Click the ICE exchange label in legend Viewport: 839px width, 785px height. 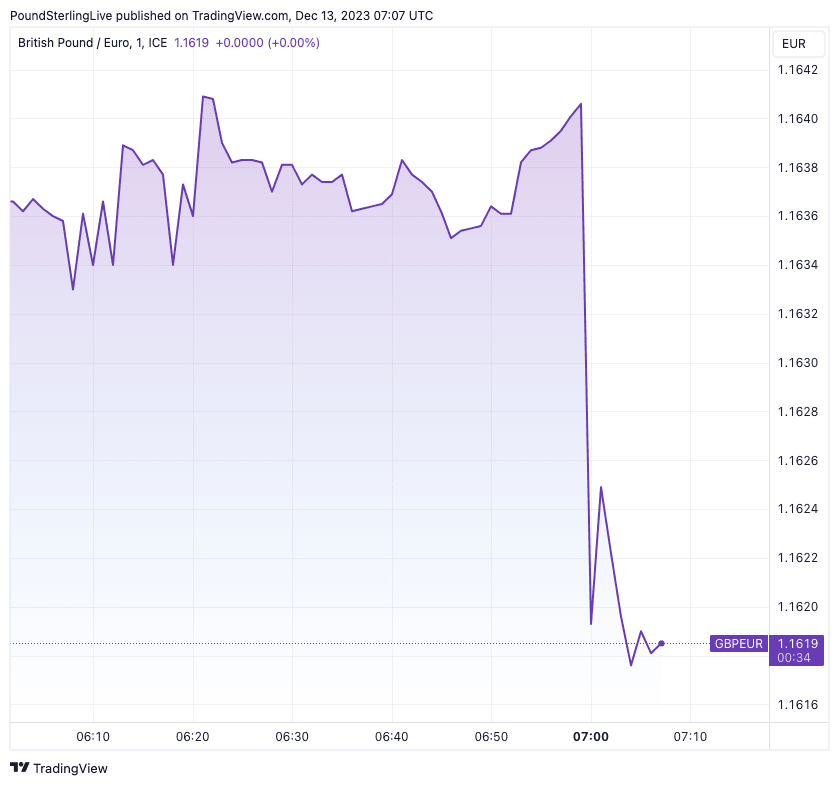[x=157, y=43]
